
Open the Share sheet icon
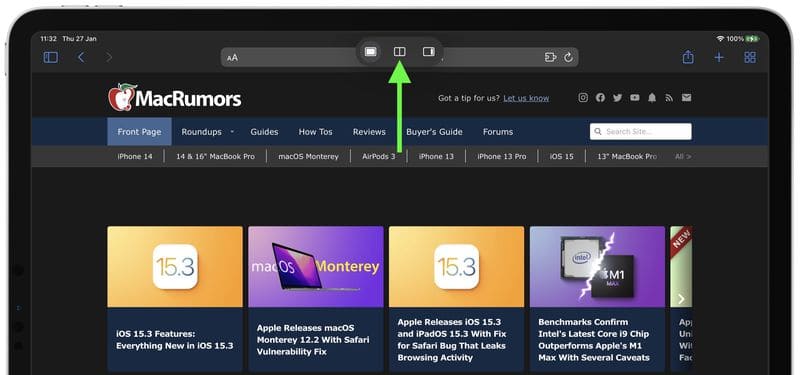point(688,57)
